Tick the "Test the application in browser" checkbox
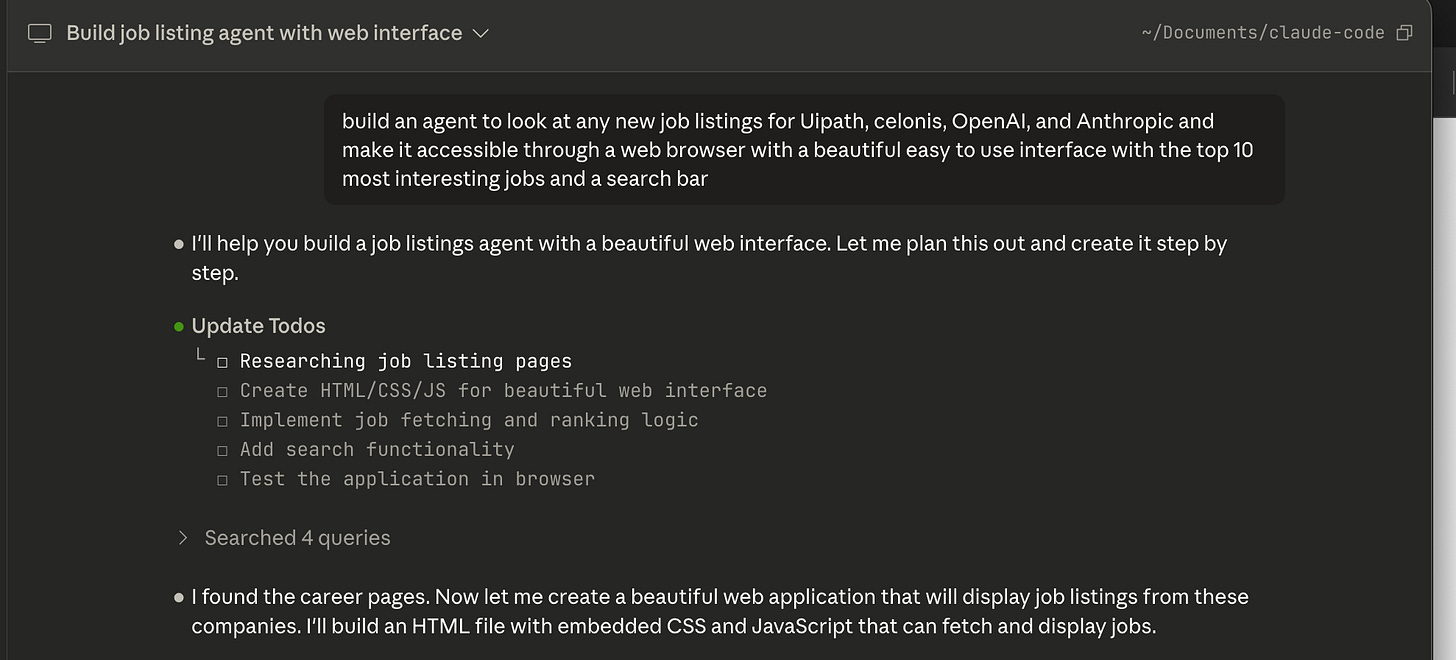Viewport: 1456px width, 660px height. click(223, 480)
